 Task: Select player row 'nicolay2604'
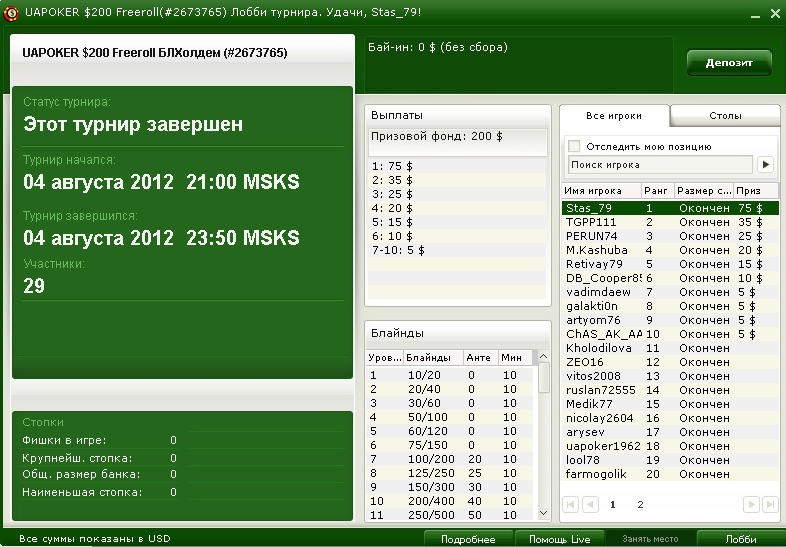670,418
